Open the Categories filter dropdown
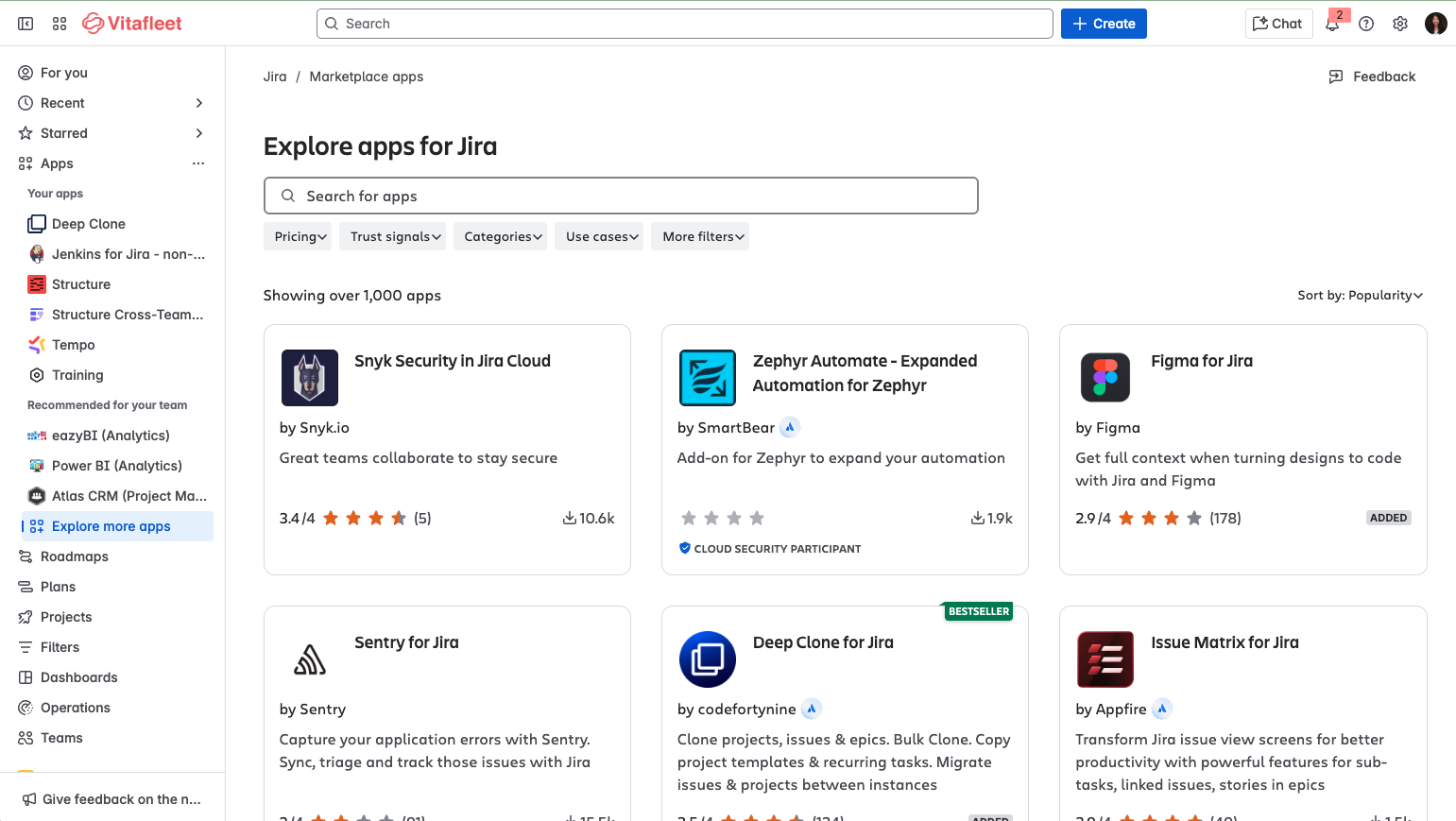Screen dimensions: 1456x821 pyautogui.click(x=500, y=236)
